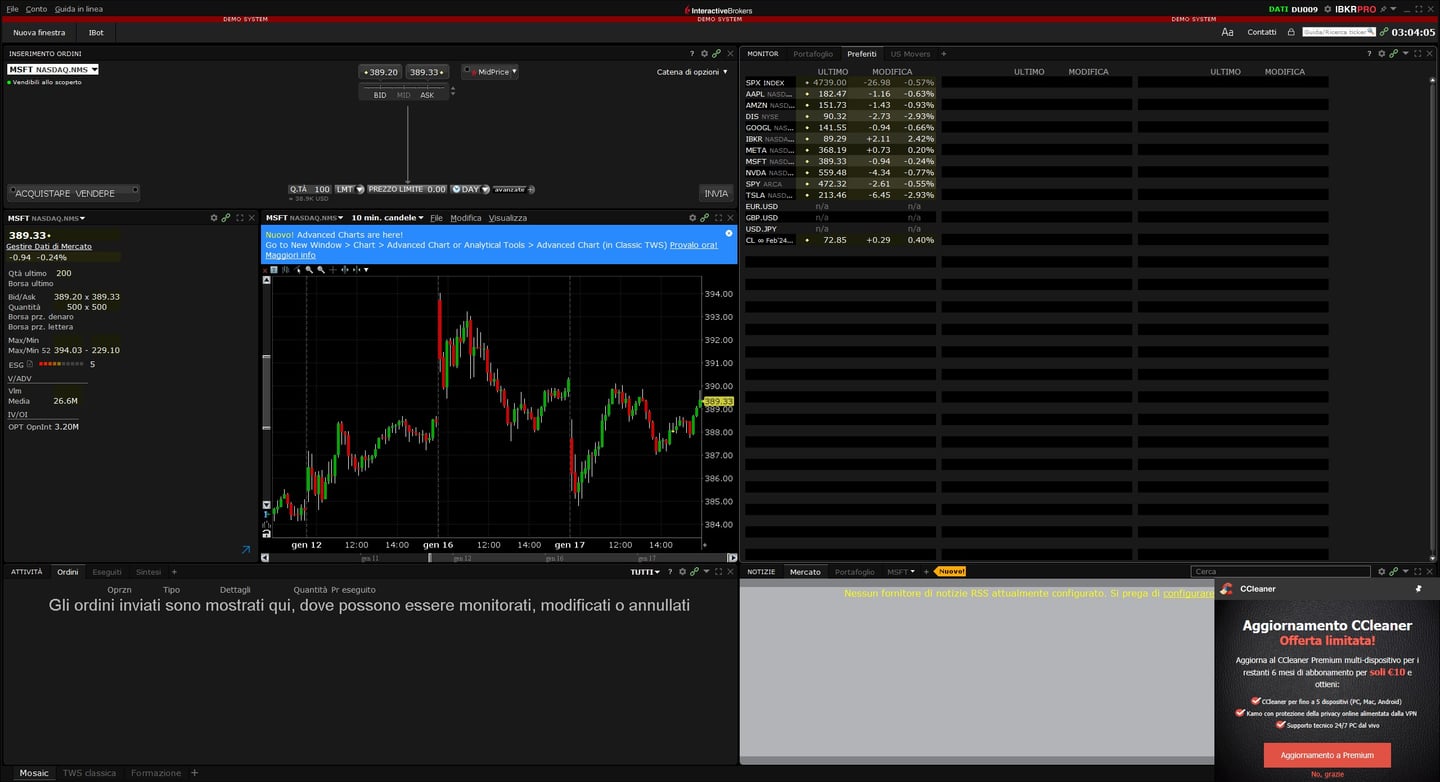Expand the Catena di opzioni dropdown
This screenshot has height=782, width=1440.
pyautogui.click(x=692, y=72)
